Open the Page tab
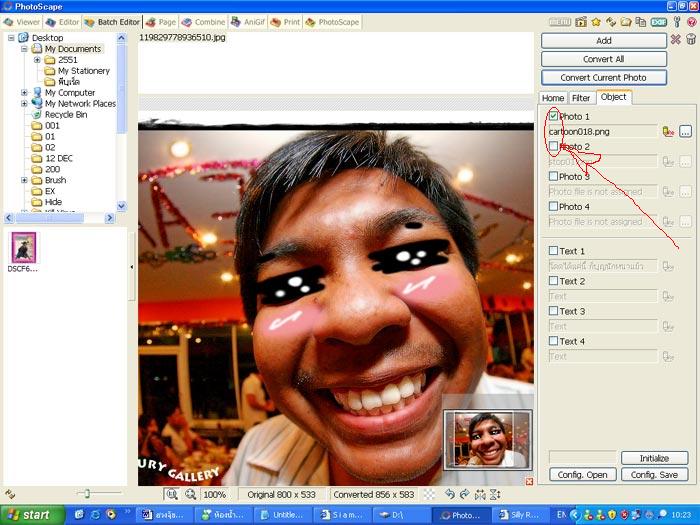The width and height of the screenshot is (700, 525). [161, 22]
